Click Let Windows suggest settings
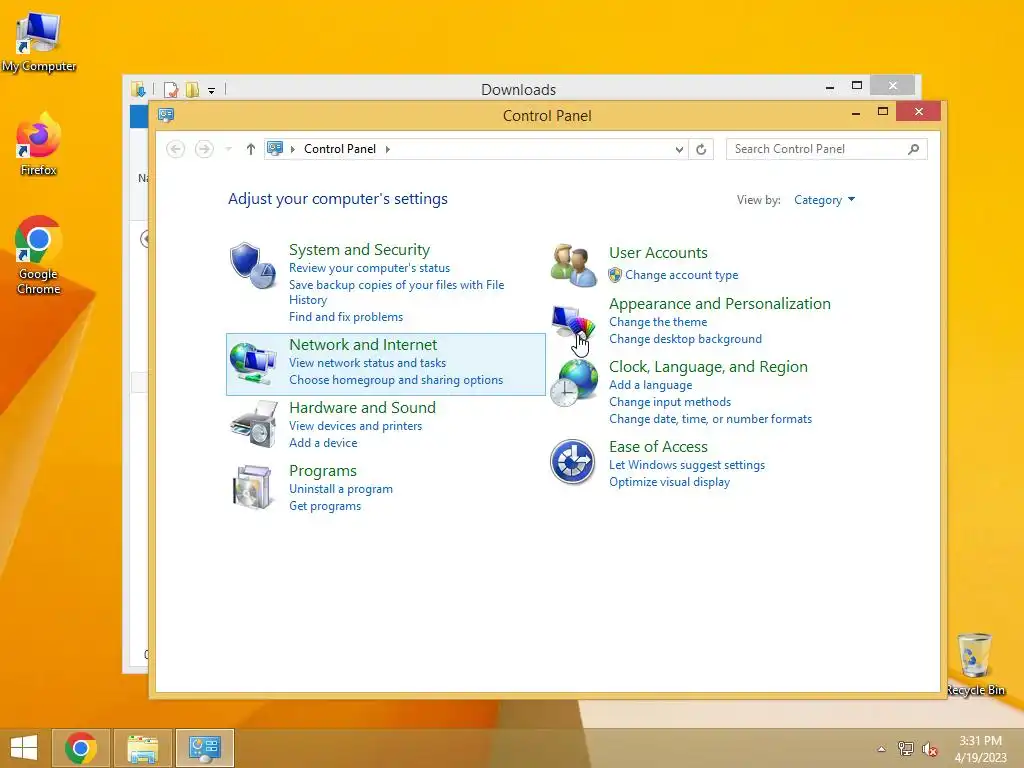 pos(686,465)
